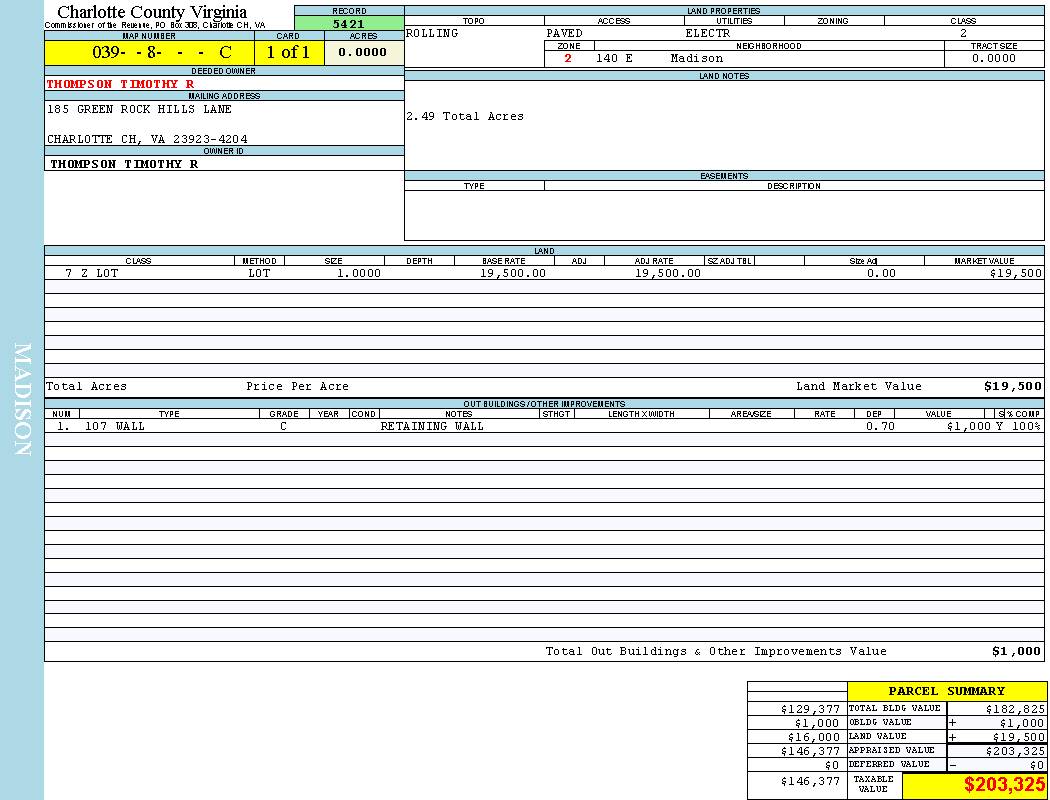The width and height of the screenshot is (1050, 800).
Task: Select the $182,825 total building value
Action: (1015, 708)
